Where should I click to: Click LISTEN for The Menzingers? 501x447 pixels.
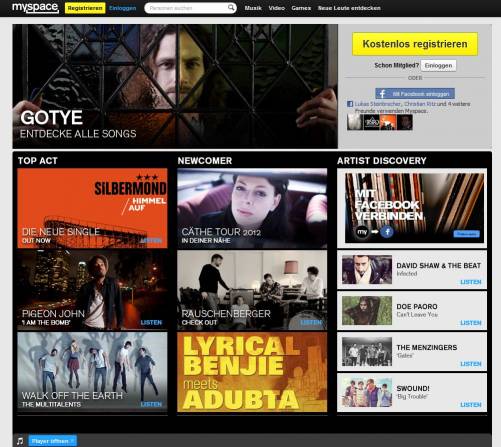471,364
